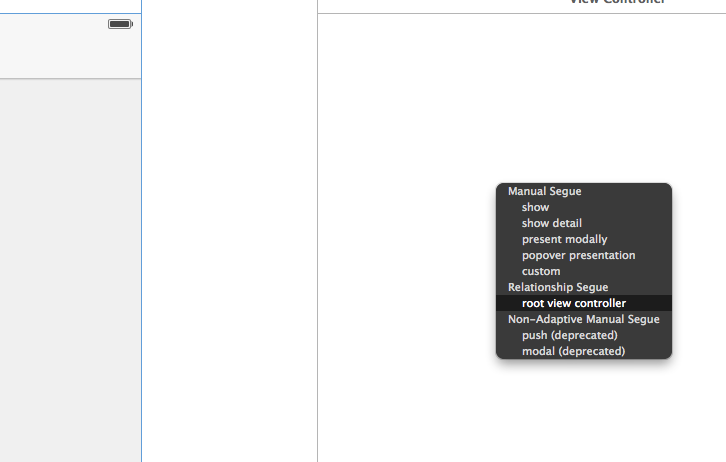
Task: Choose "push (deprecated)" segue
Action: 569,335
